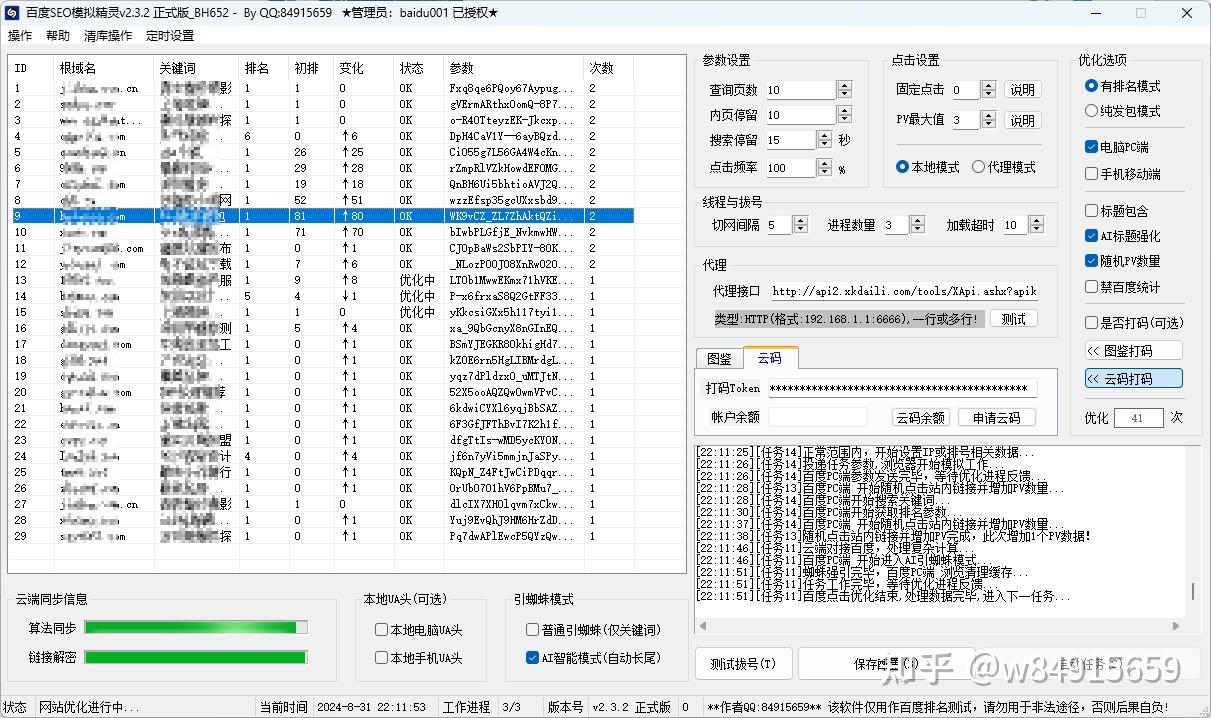Click the 测试拨号(T) button
1211x718 pixels.
tap(743, 664)
